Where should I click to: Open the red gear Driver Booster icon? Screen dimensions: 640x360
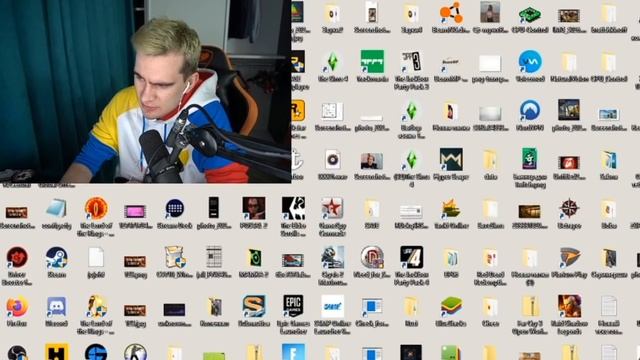pos(17,258)
